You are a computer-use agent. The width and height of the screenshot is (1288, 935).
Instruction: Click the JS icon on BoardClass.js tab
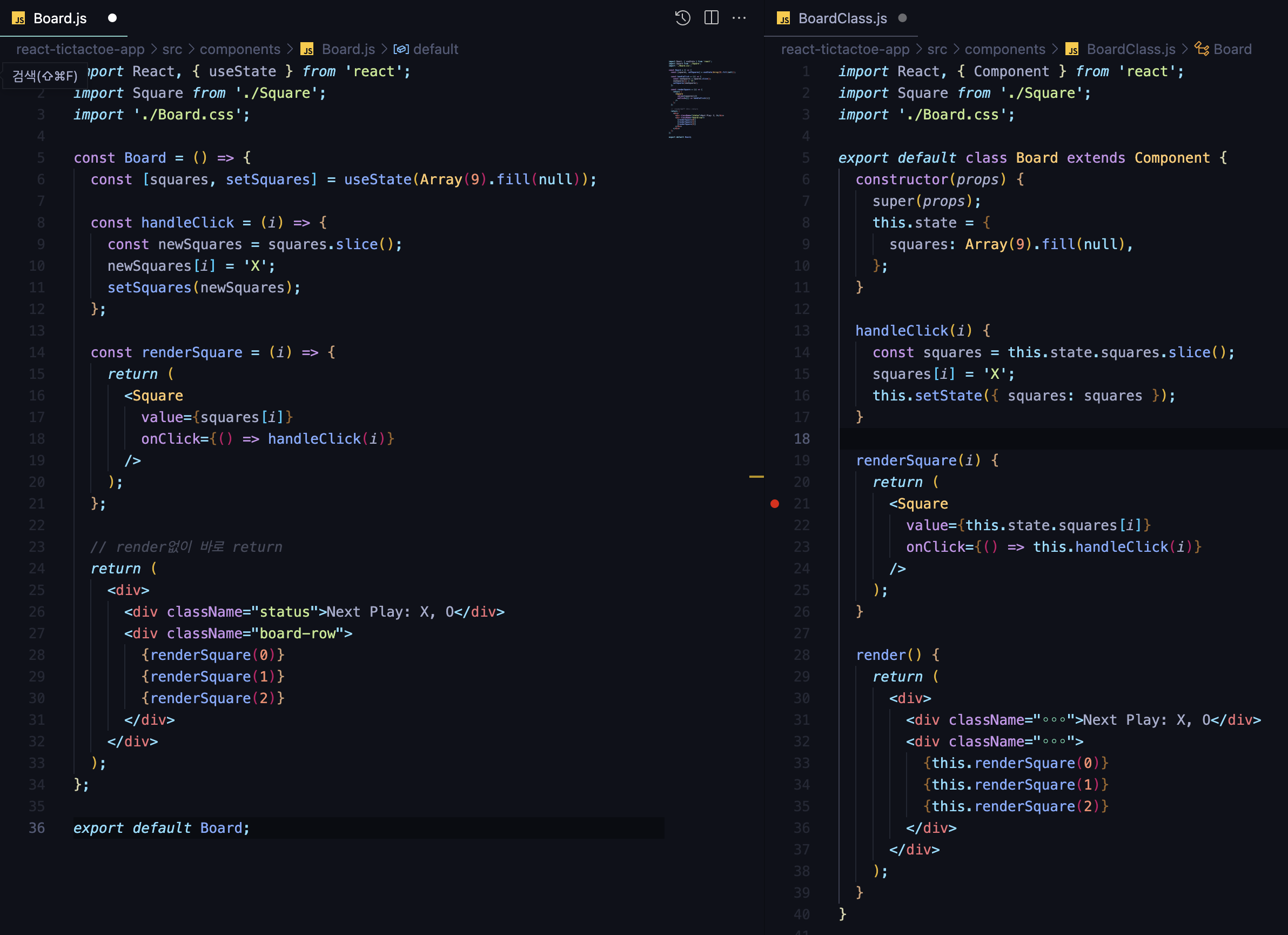784,19
